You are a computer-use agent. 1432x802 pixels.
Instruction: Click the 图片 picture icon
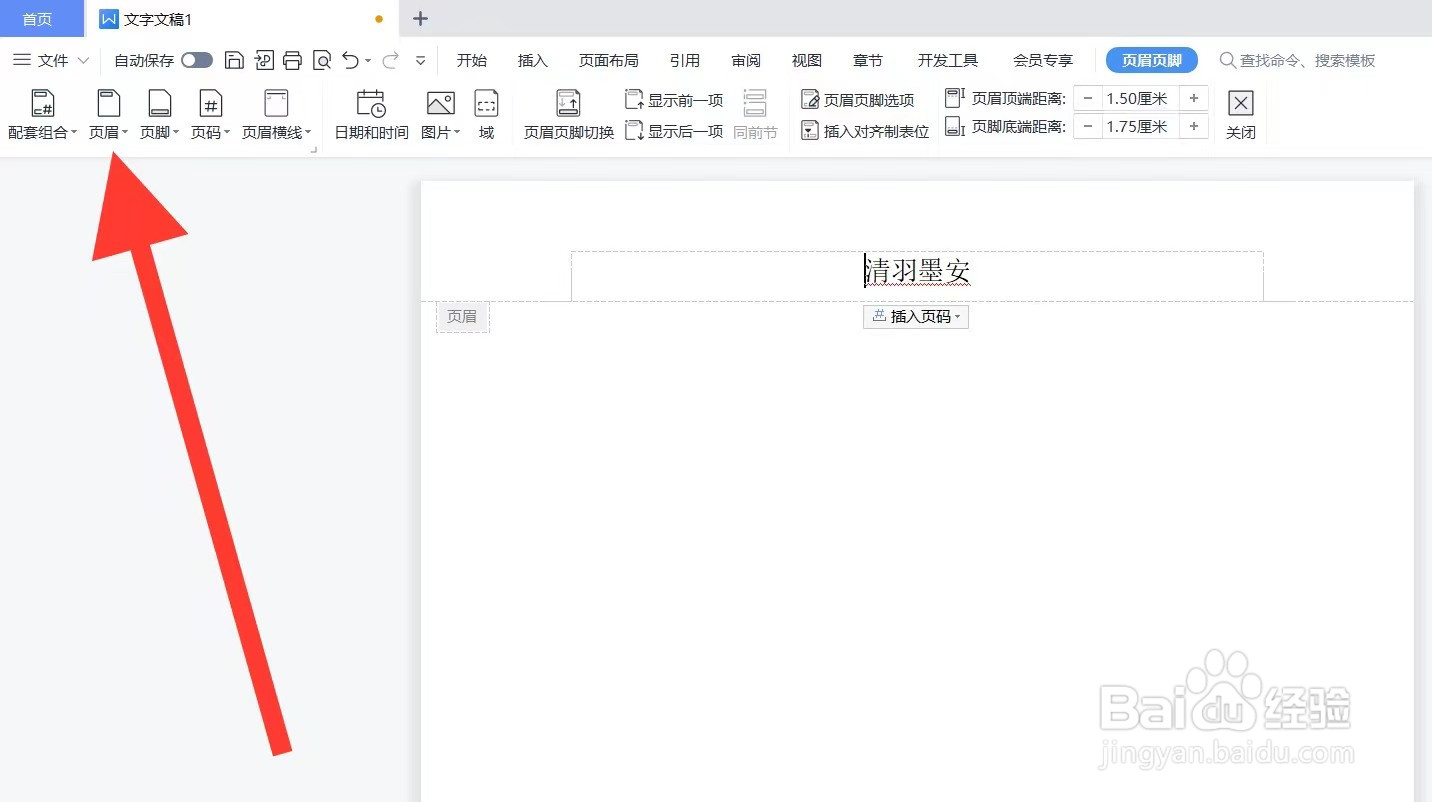(x=440, y=103)
